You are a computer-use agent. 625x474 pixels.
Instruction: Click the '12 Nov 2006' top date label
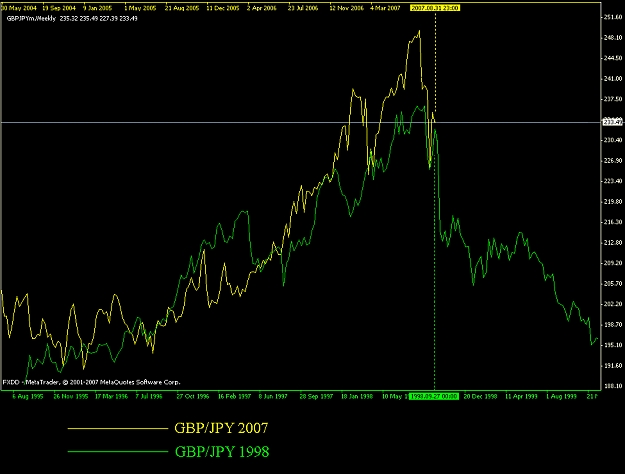coord(346,8)
